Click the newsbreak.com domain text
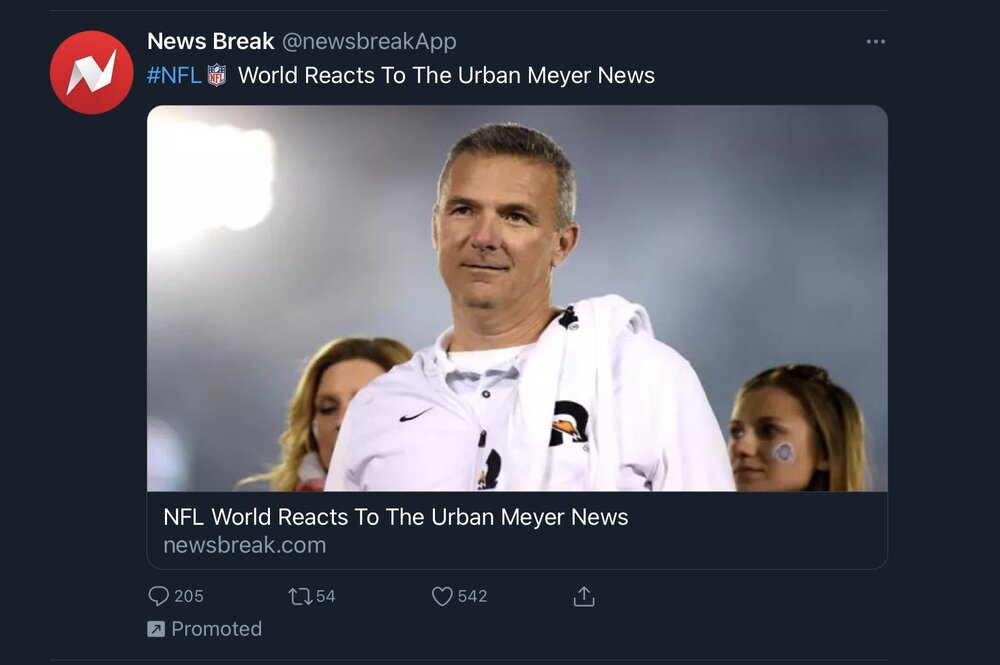The image size is (1000, 665). tap(244, 545)
